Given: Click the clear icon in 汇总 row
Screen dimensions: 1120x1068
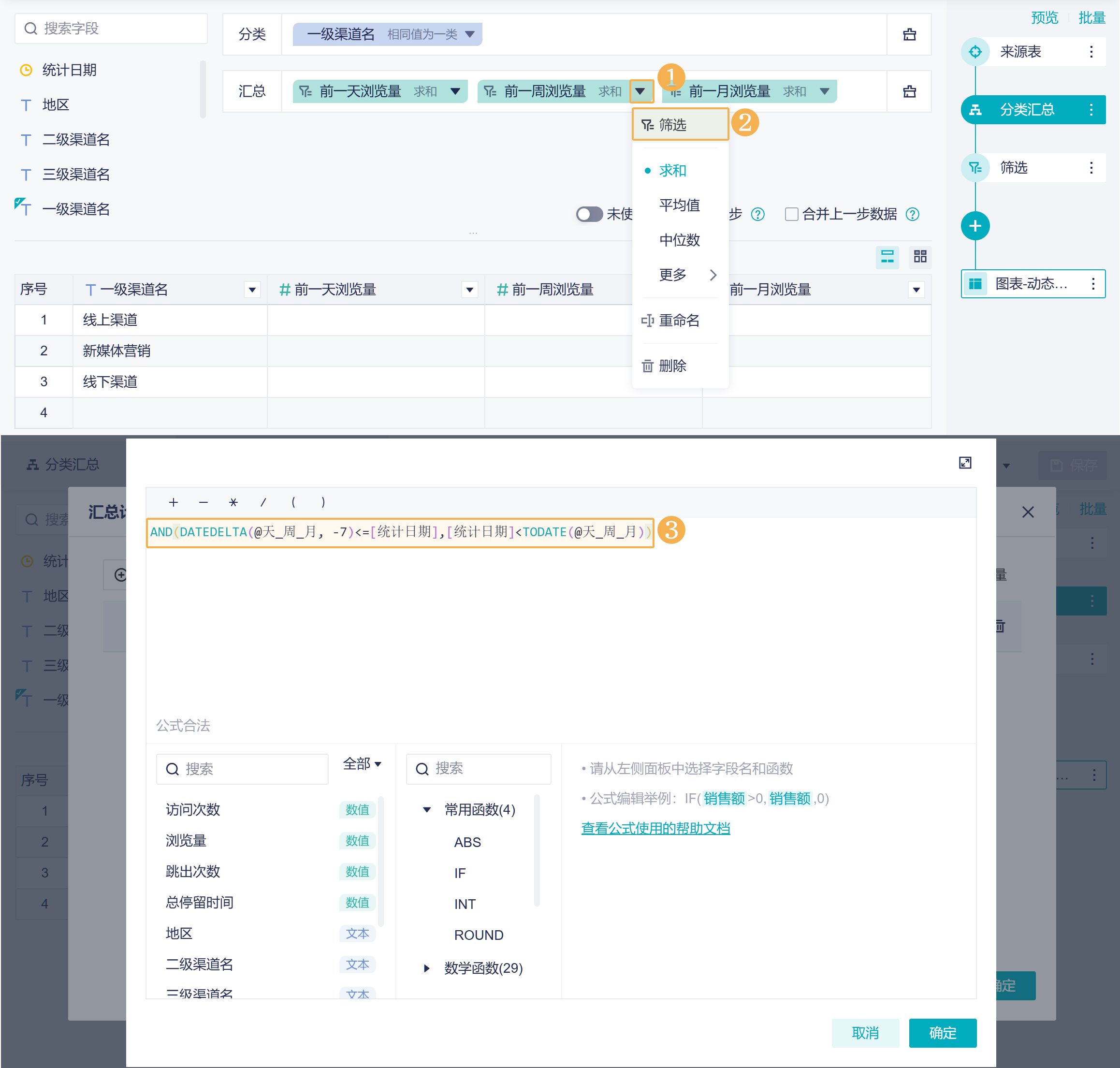Looking at the screenshot, I should click(909, 92).
